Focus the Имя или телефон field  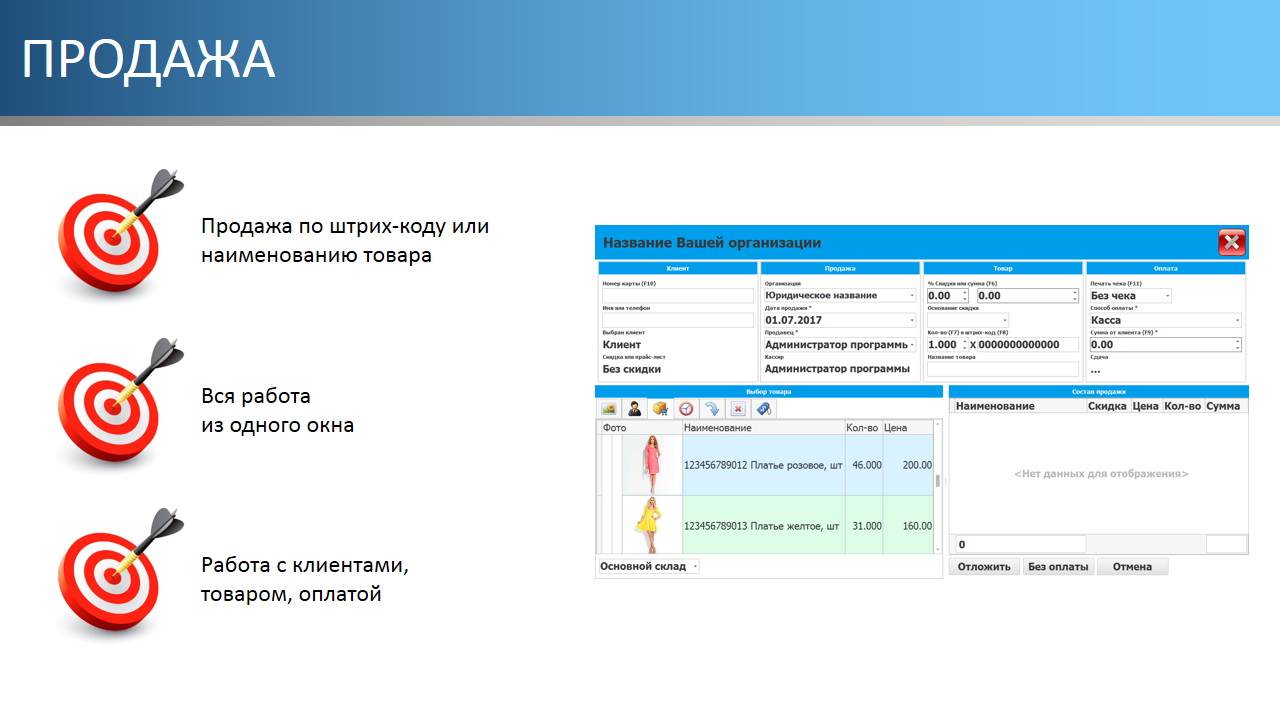[x=677, y=320]
